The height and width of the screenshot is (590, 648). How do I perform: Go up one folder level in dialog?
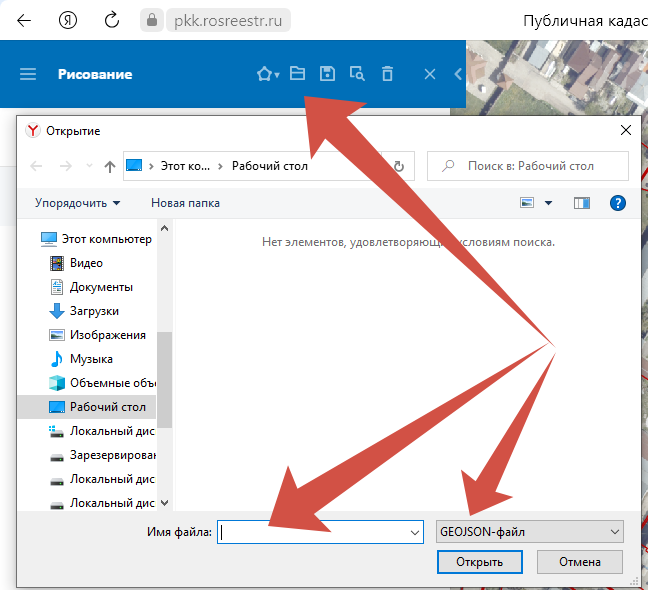[x=109, y=166]
